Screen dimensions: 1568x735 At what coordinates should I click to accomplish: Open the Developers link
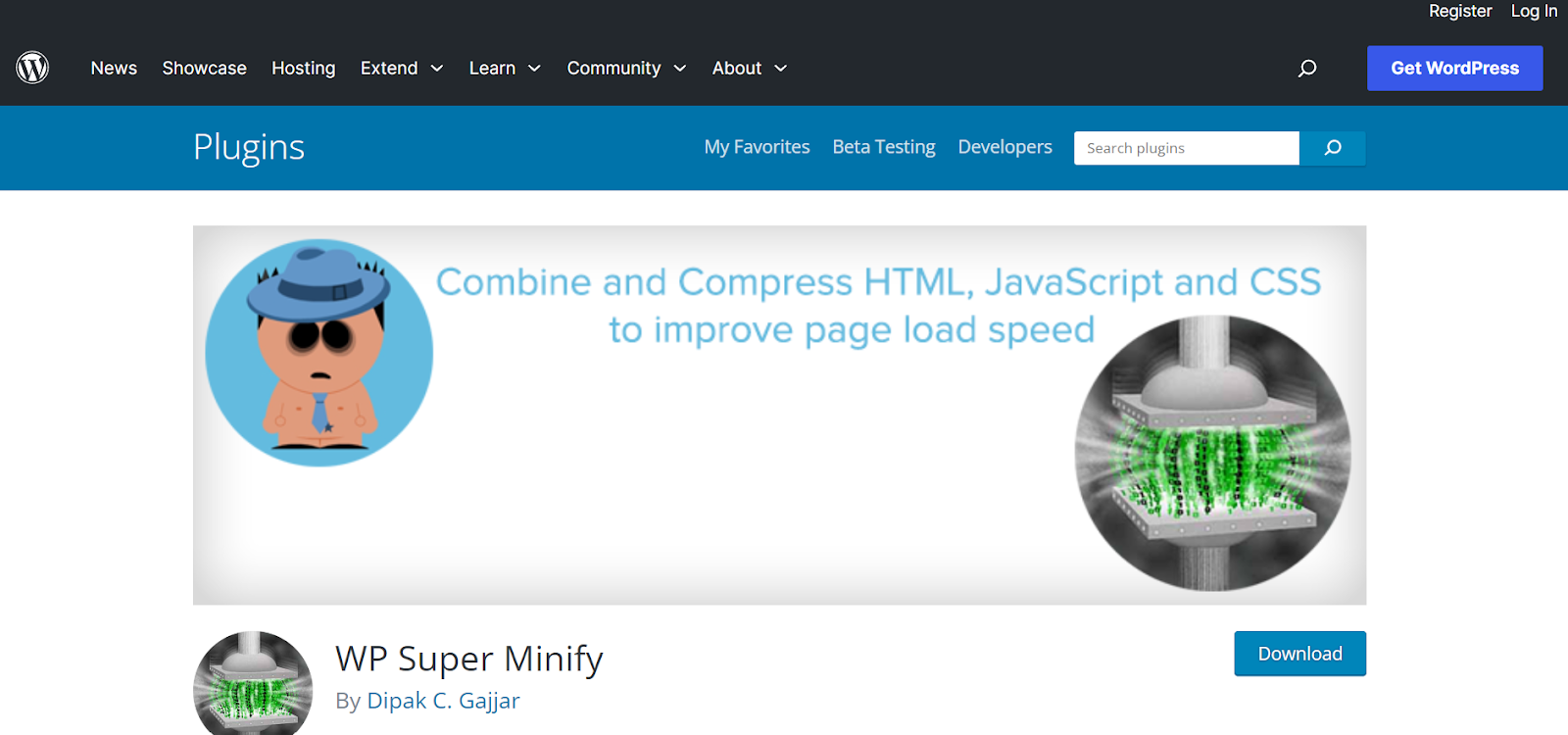1004,147
